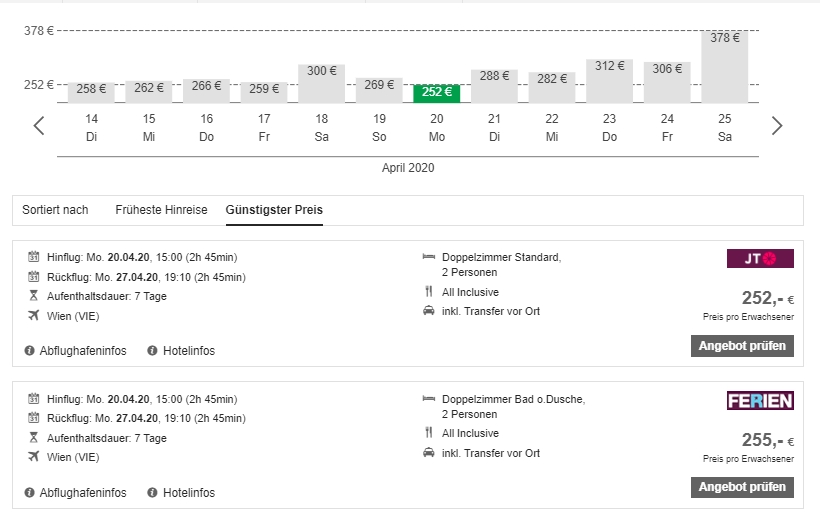Select the 378 € bar for Saturday 25

(725, 67)
